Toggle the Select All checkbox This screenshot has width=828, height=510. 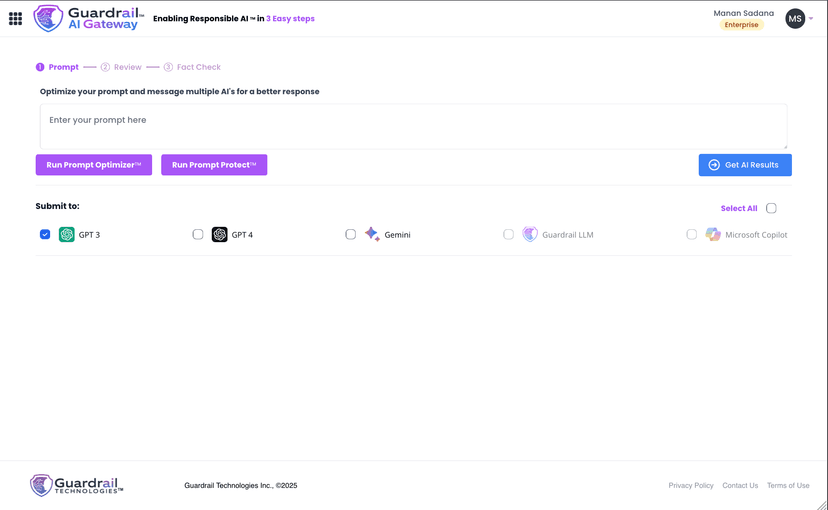(771, 208)
